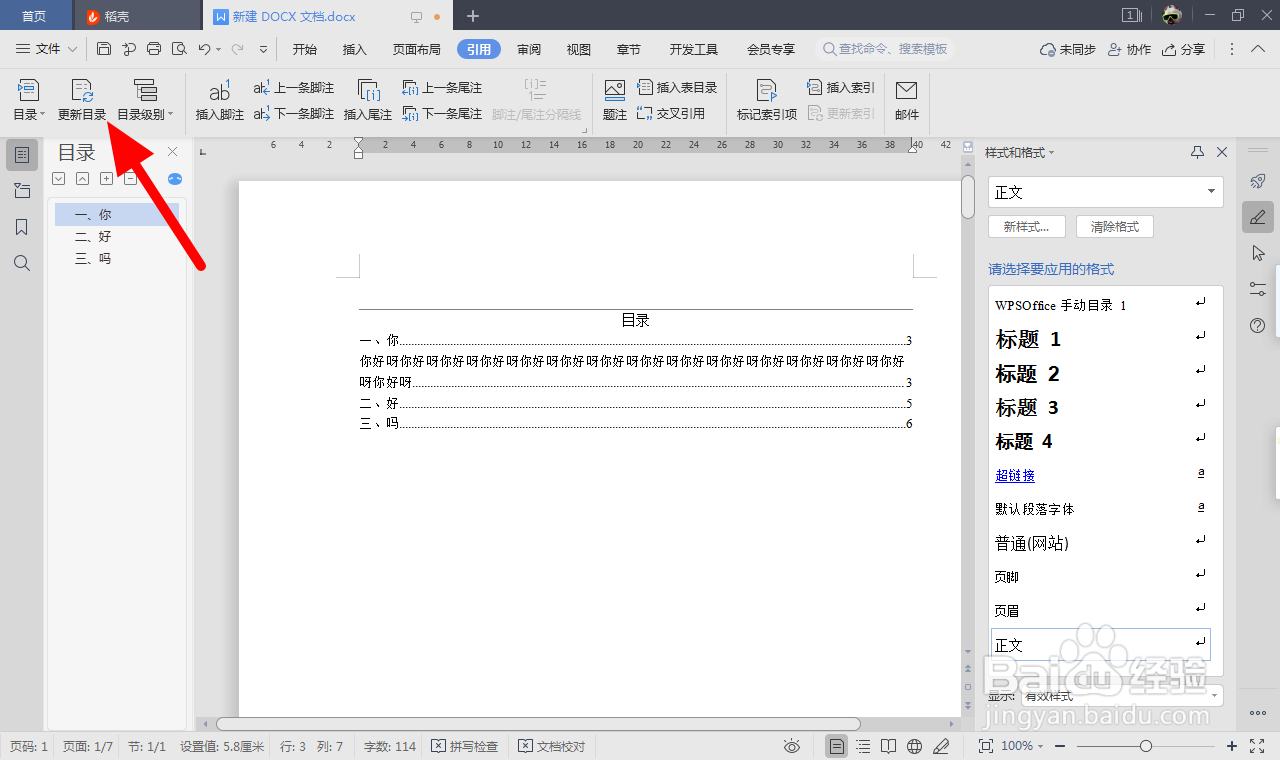The height and width of the screenshot is (760, 1280).
Task: Click the 查找命令、搜索模板 search box
Action: [x=885, y=49]
